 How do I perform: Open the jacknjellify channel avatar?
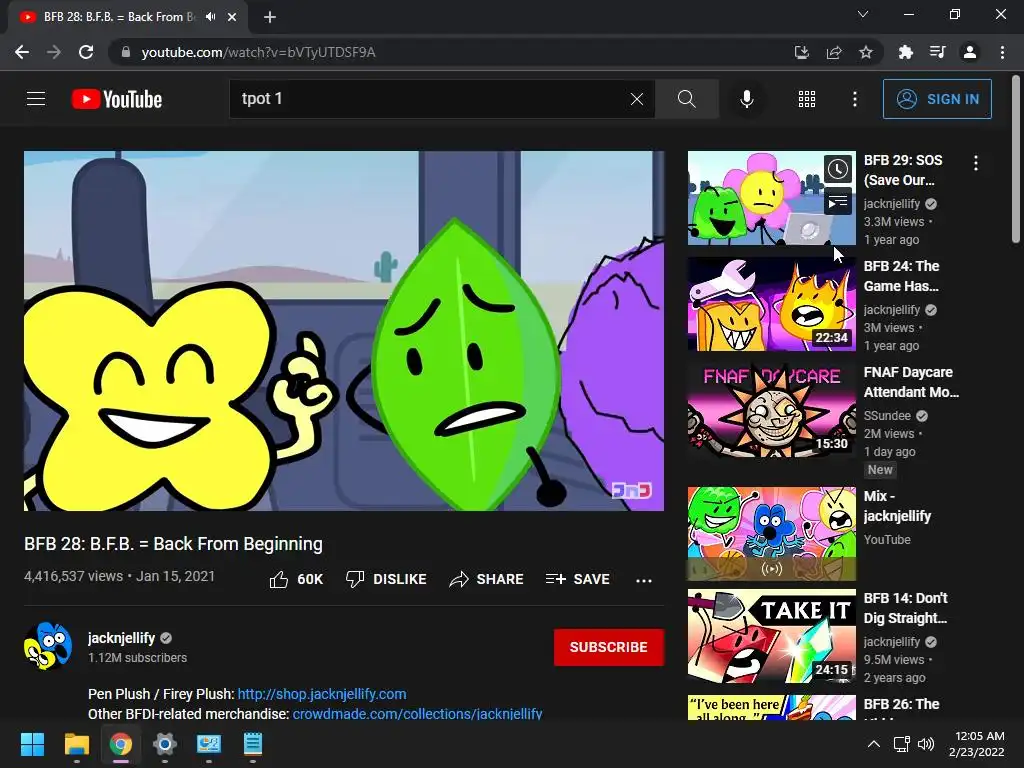click(48, 646)
